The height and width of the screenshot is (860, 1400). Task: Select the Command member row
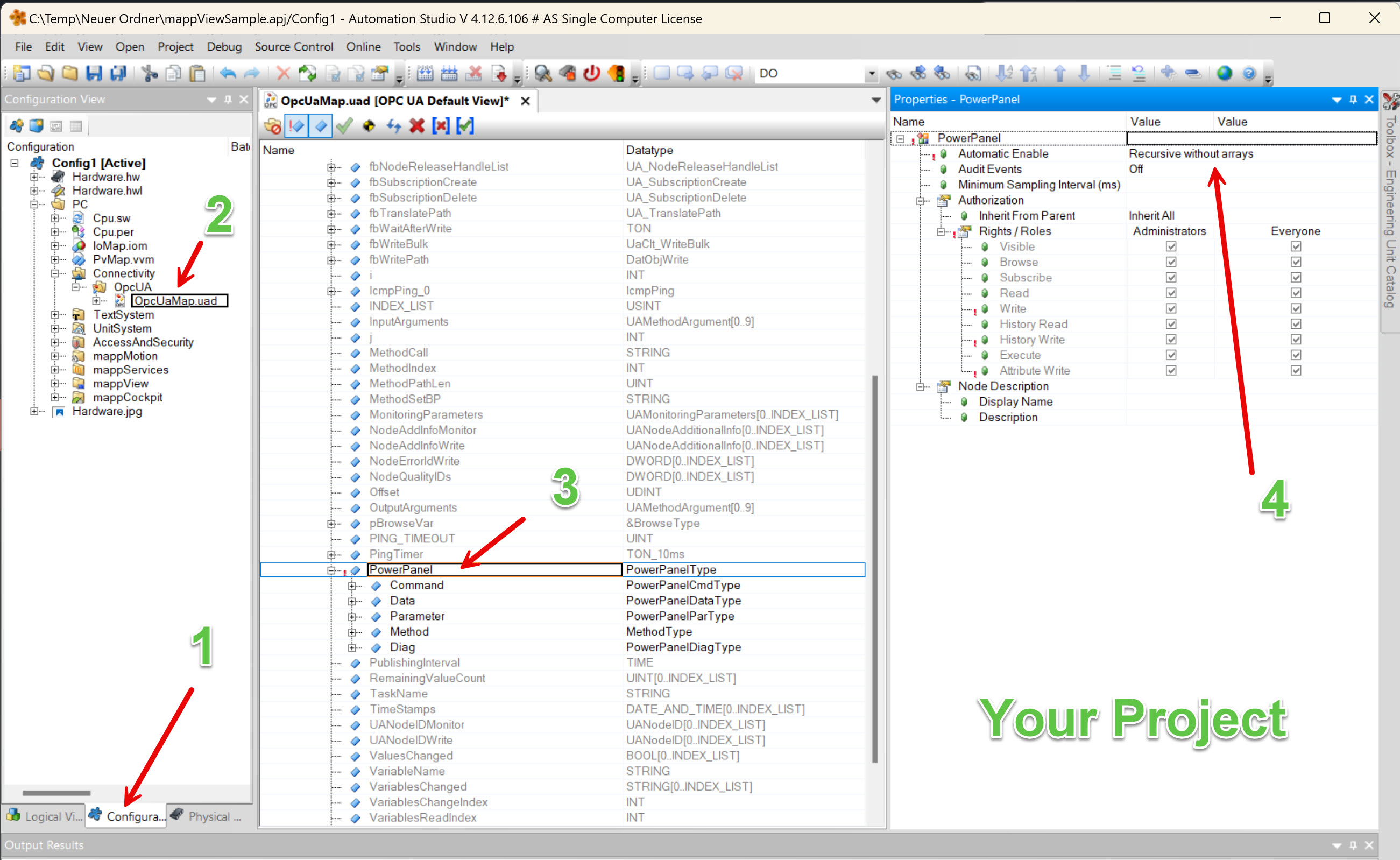(416, 586)
